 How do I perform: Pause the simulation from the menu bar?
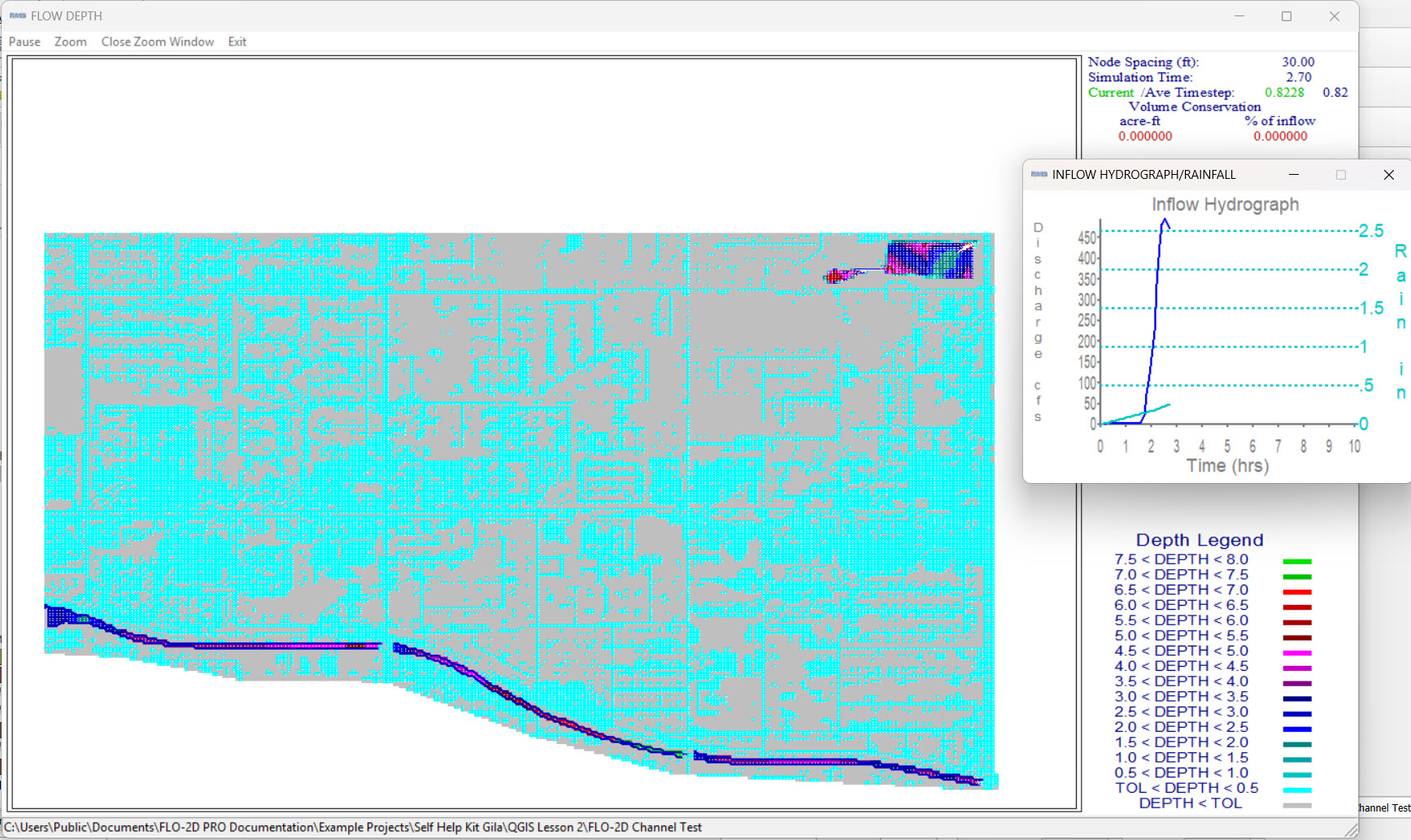(x=24, y=41)
